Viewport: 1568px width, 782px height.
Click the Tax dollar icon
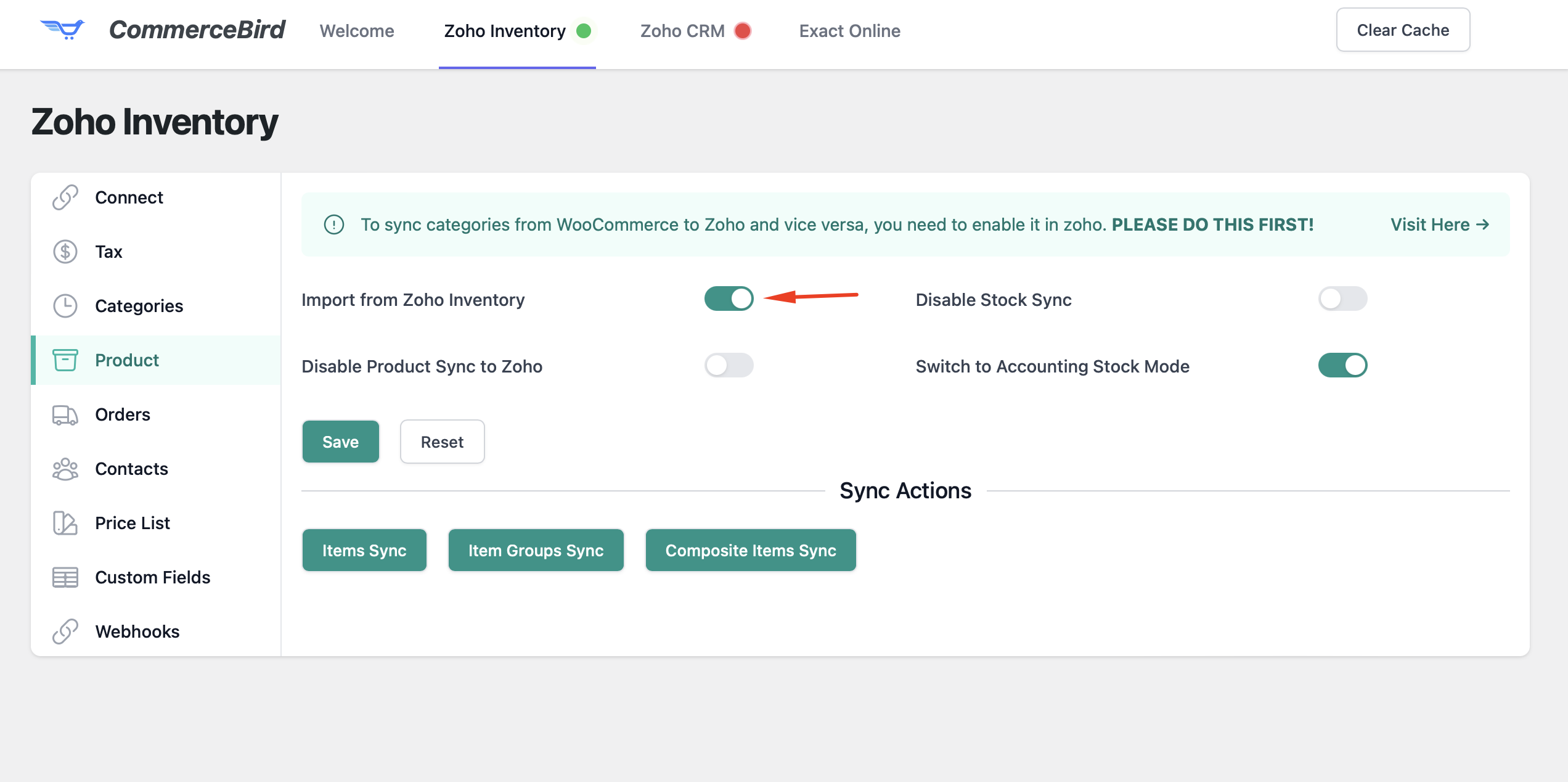[65, 252]
